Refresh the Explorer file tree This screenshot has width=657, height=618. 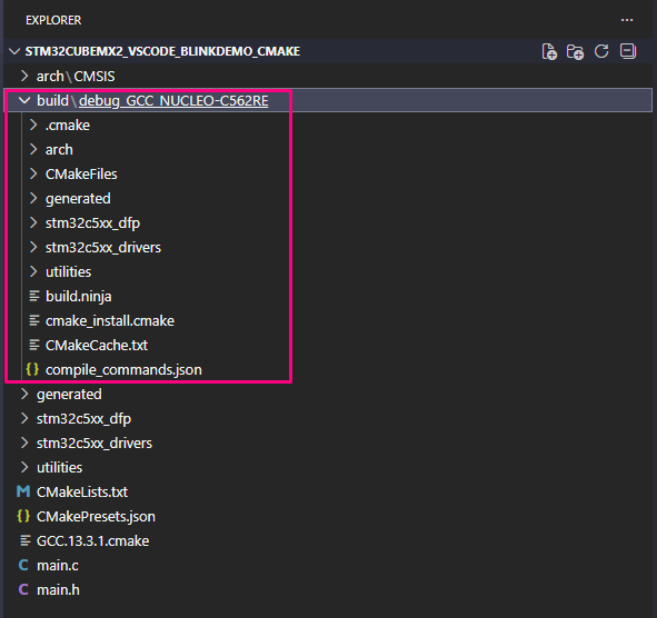pyautogui.click(x=601, y=52)
